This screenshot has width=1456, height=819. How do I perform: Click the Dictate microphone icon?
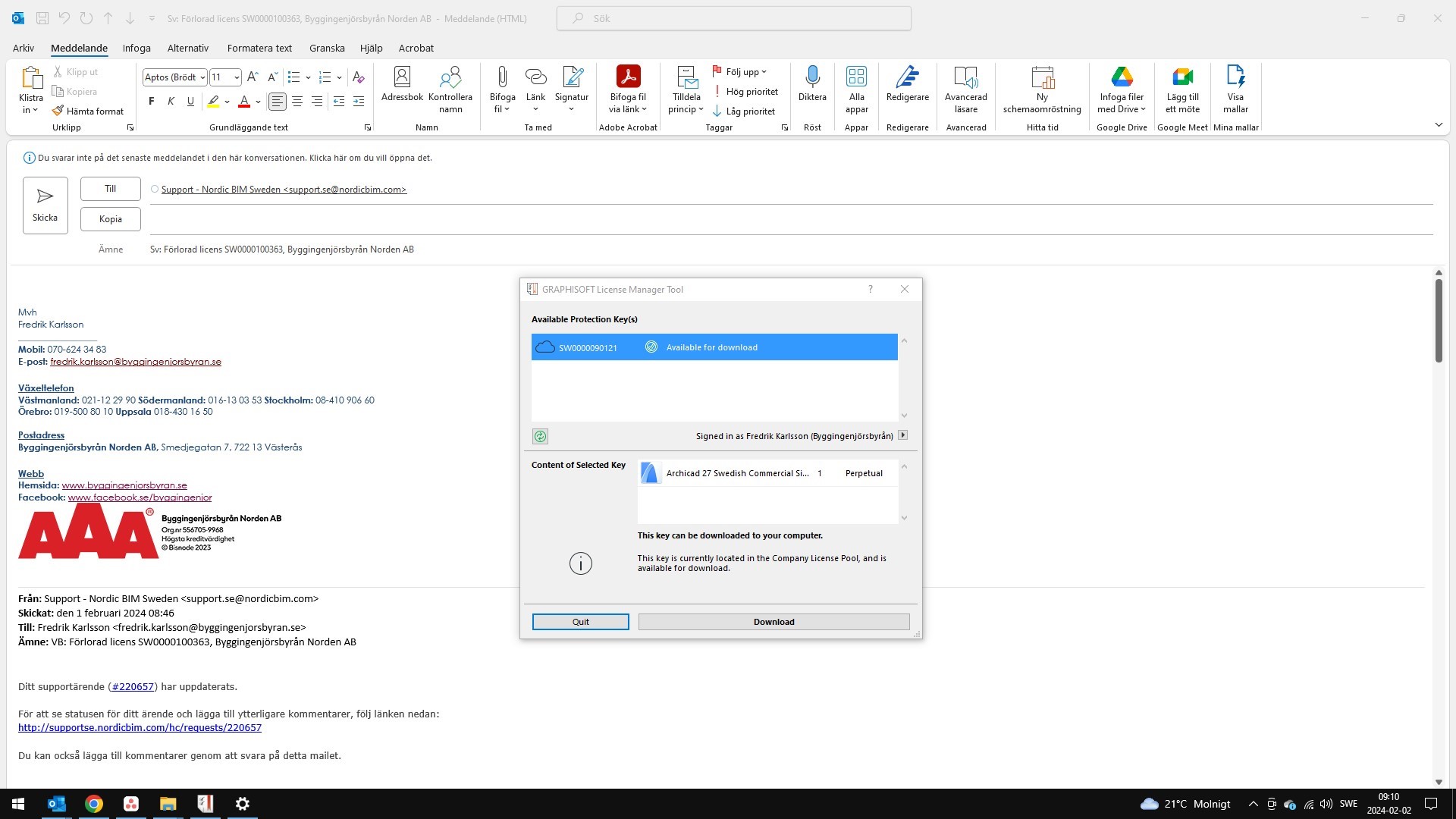(812, 77)
